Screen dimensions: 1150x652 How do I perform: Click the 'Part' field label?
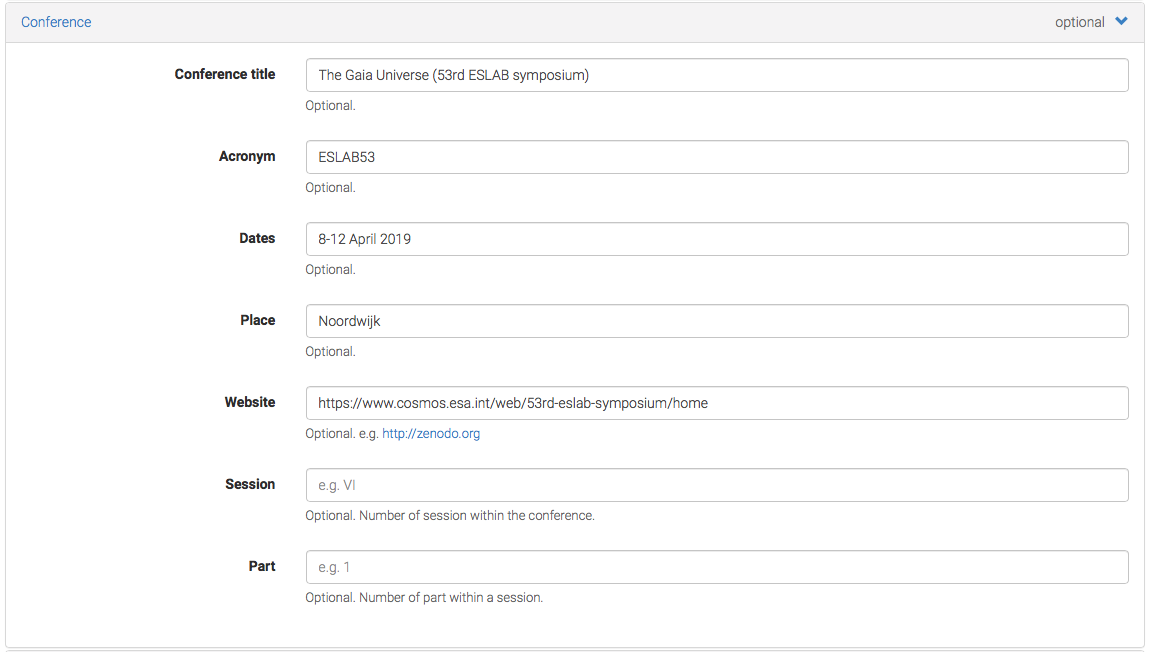tap(262, 567)
